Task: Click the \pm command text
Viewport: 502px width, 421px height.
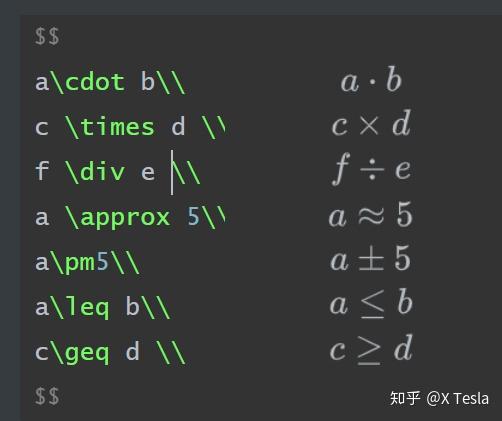Action: click(x=73, y=262)
